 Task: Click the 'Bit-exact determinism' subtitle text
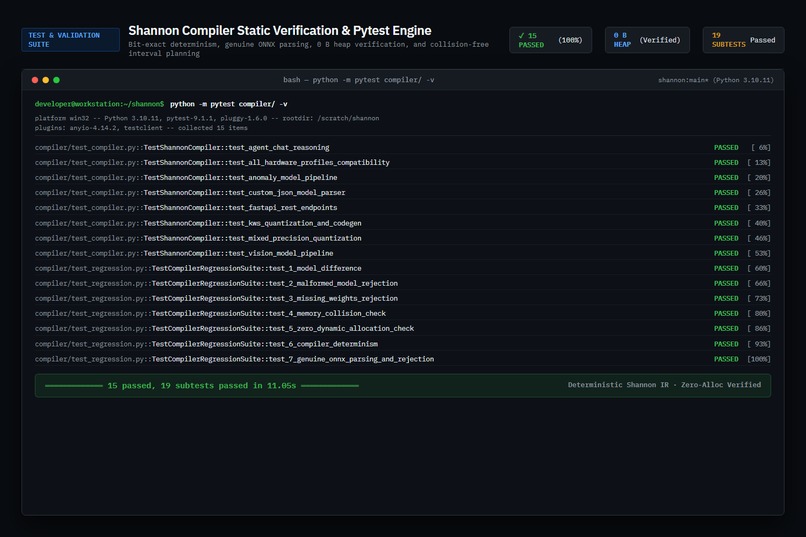coord(308,49)
